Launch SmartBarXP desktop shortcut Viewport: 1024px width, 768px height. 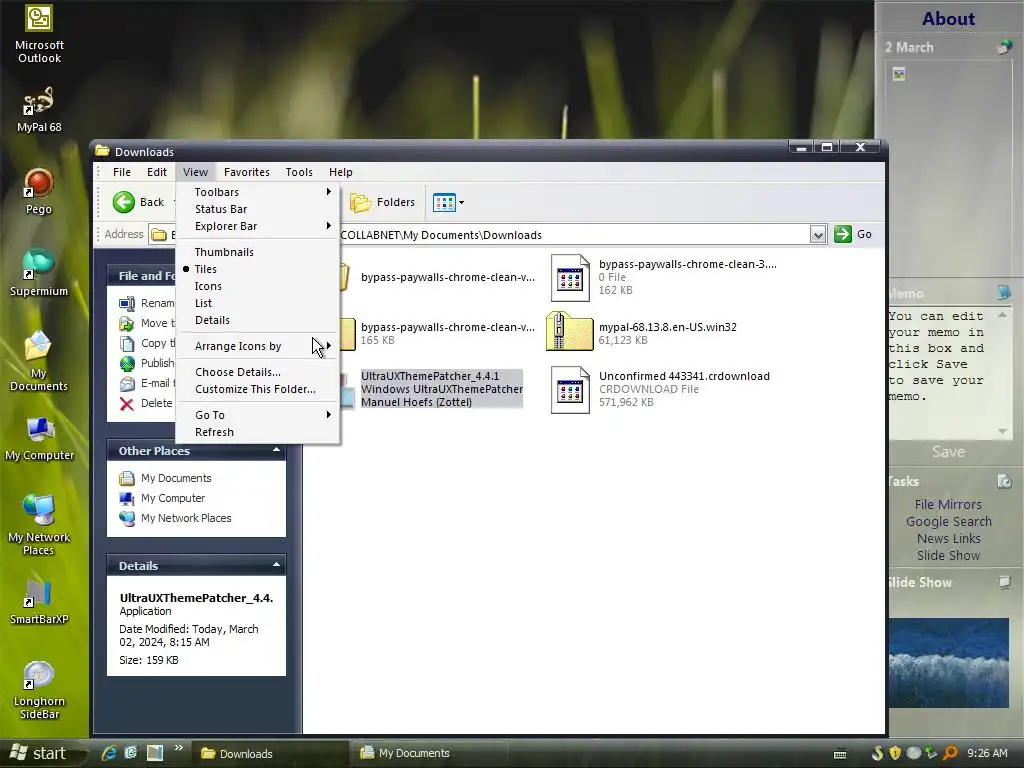pyautogui.click(x=39, y=602)
